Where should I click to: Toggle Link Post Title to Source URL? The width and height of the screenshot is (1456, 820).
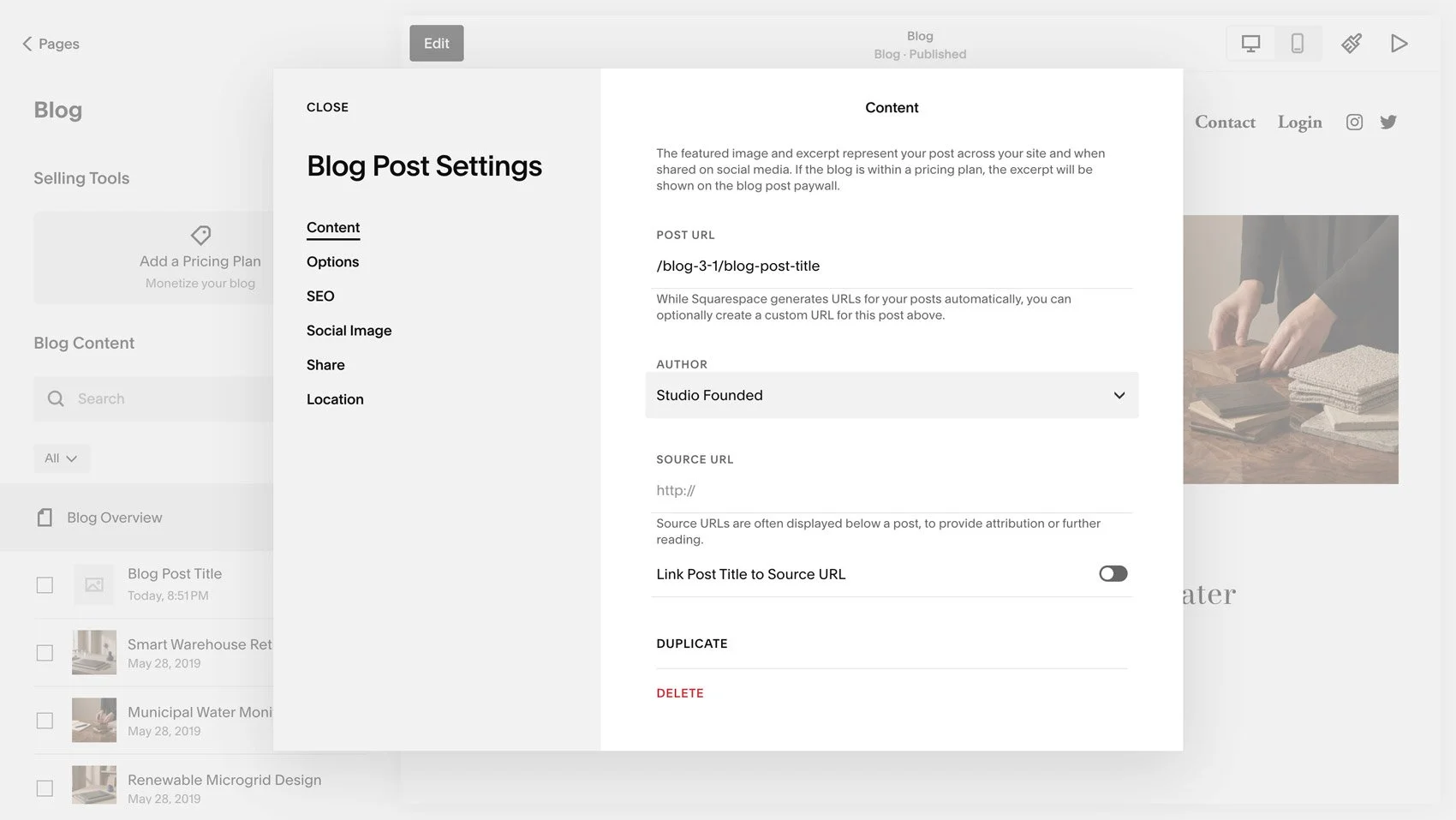(1113, 574)
